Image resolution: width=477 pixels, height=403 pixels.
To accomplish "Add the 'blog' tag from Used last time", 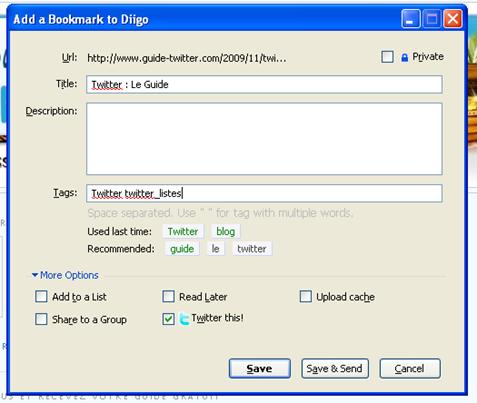I will tap(226, 232).
